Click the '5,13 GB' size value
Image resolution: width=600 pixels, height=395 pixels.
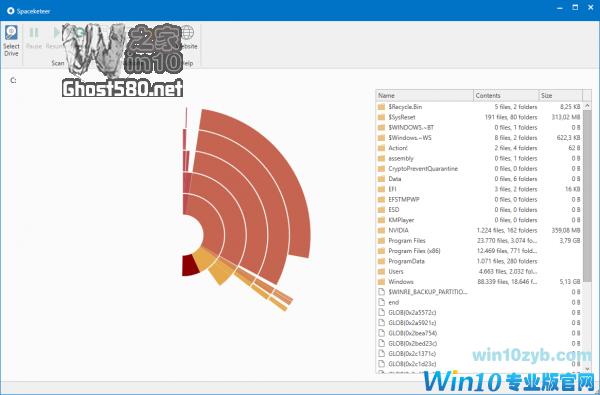pos(570,282)
